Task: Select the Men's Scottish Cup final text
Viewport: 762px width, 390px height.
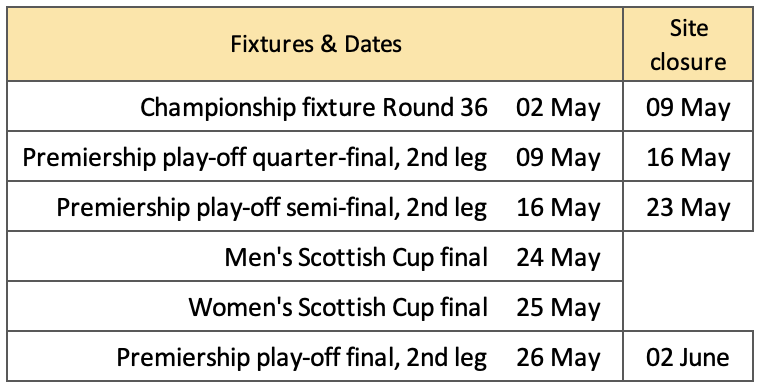Action: (356, 257)
